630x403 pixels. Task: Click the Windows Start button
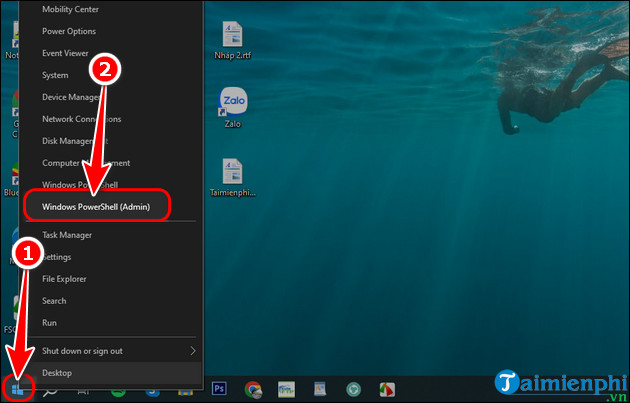tap(17, 389)
